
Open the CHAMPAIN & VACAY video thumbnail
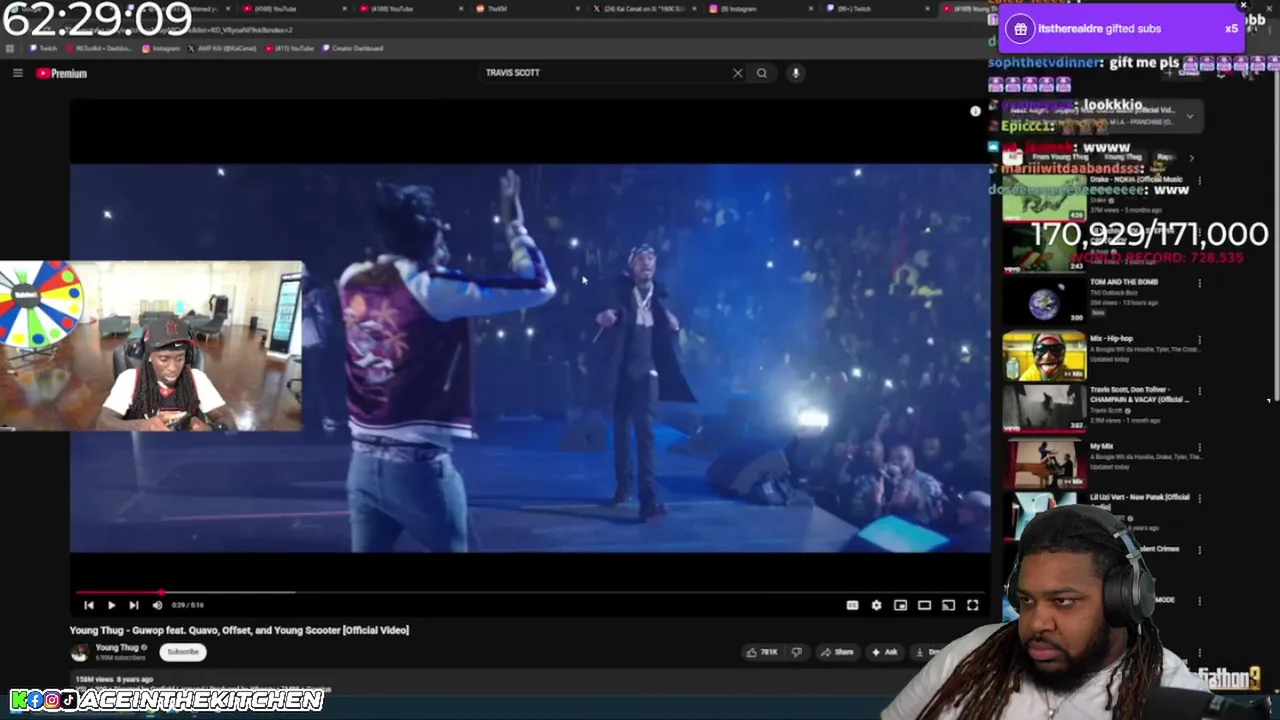tap(1044, 408)
